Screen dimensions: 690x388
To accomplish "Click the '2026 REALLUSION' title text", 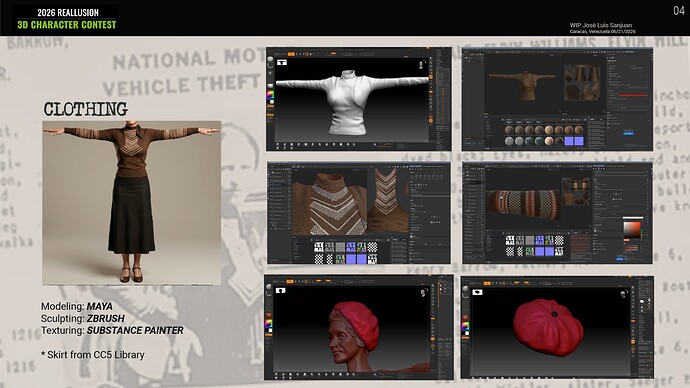I will tap(68, 12).
